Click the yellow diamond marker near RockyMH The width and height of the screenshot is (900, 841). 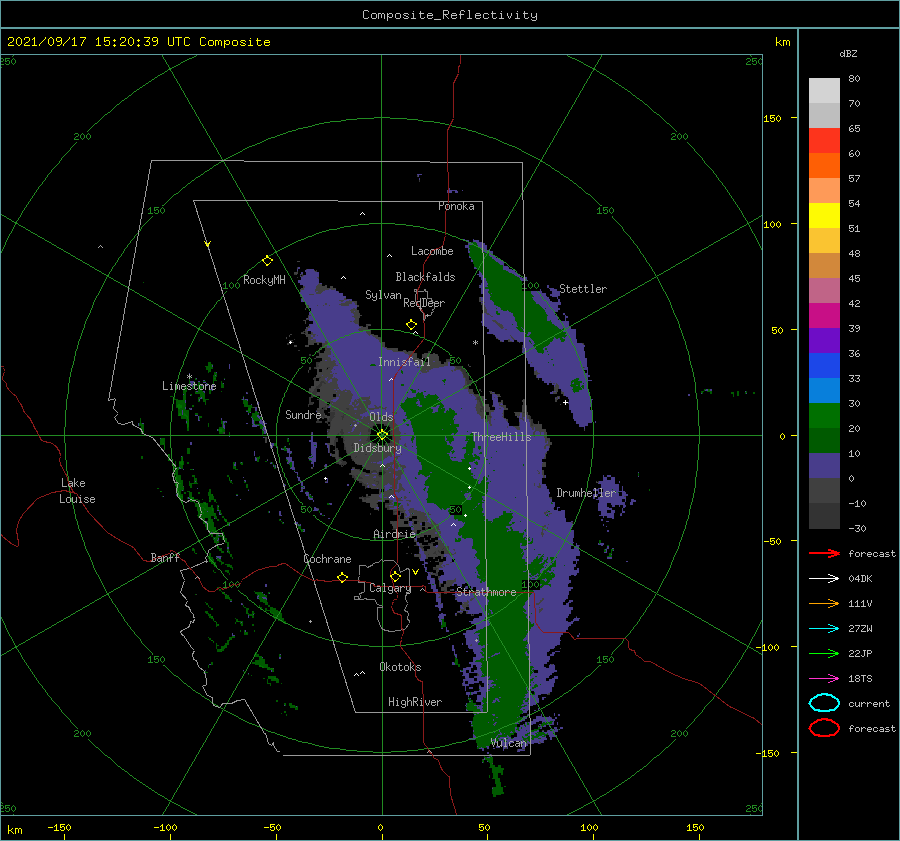click(267, 261)
